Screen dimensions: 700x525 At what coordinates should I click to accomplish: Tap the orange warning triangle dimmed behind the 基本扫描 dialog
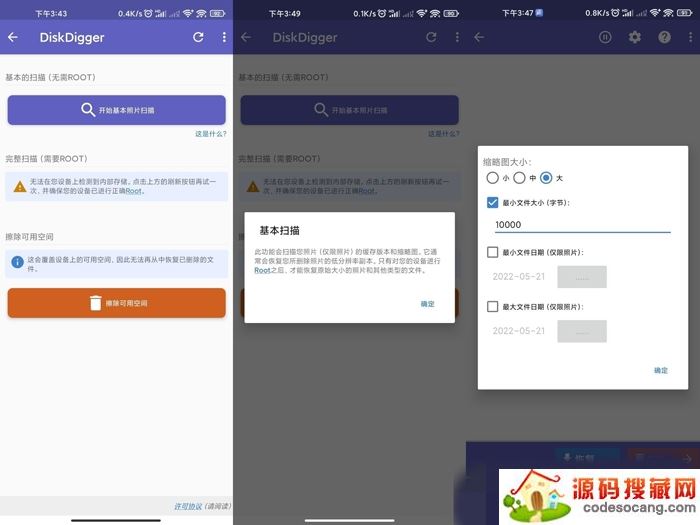[x=253, y=186]
